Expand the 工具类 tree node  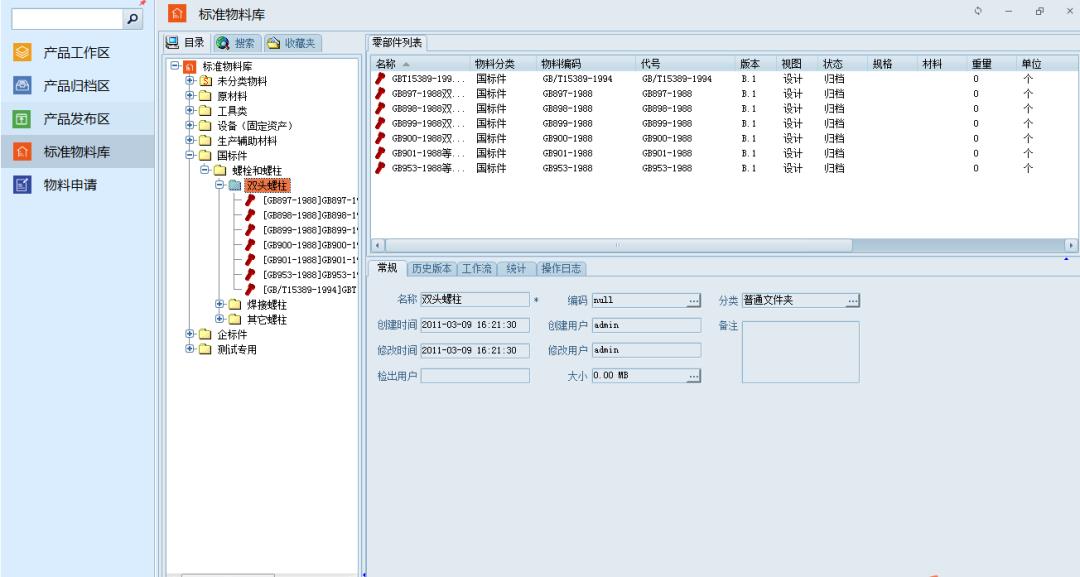pyautogui.click(x=190, y=110)
